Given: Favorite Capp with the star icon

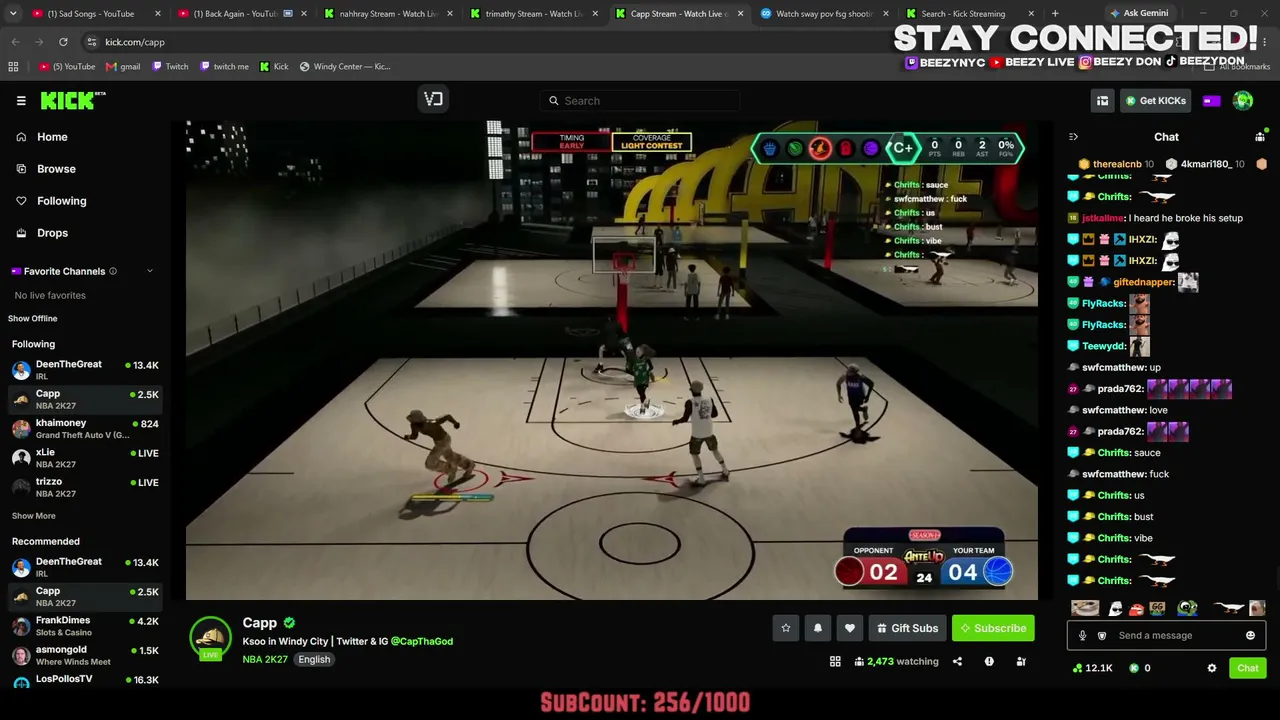Looking at the screenshot, I should 786,628.
